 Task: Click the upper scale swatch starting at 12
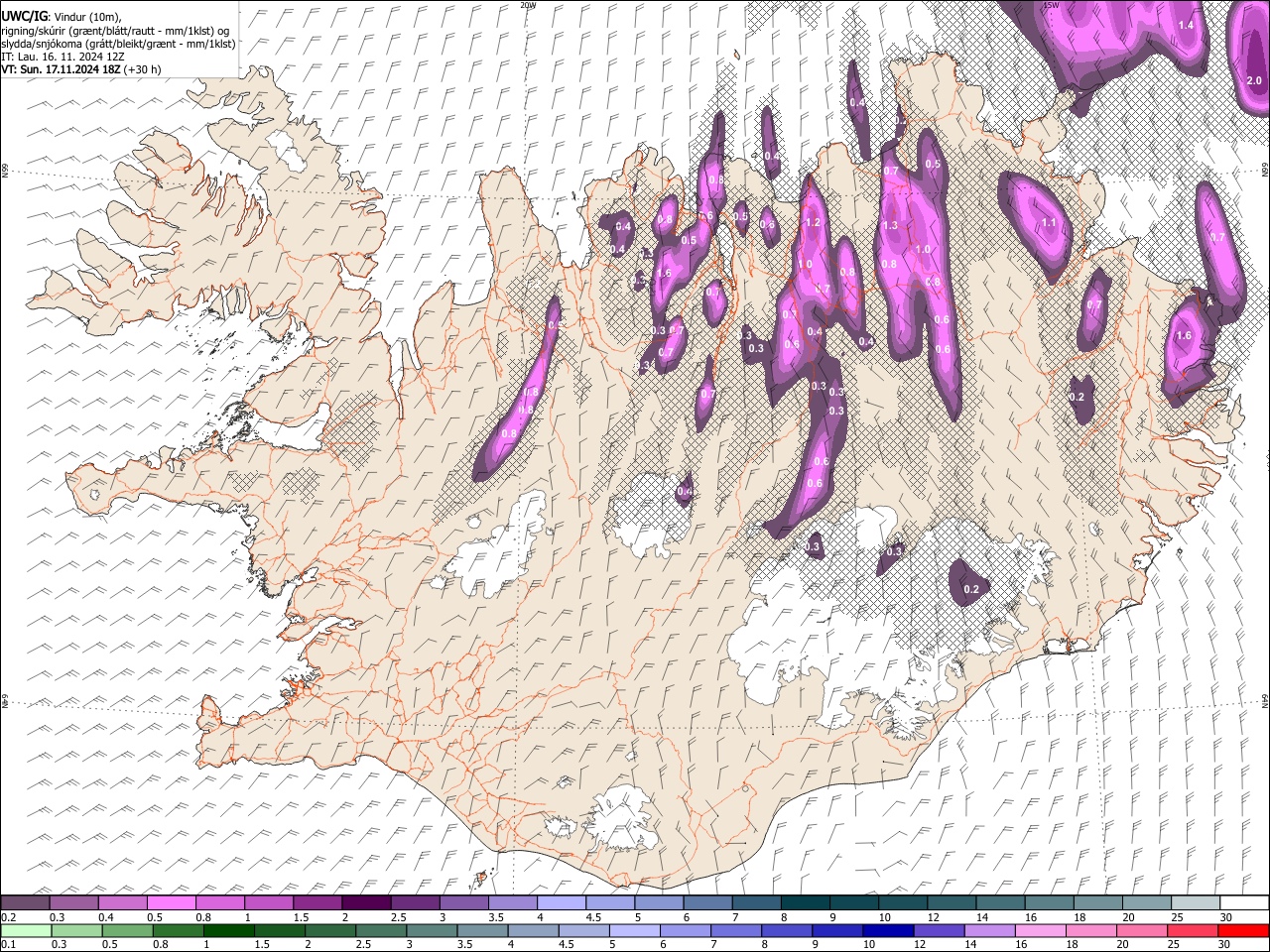(x=952, y=903)
